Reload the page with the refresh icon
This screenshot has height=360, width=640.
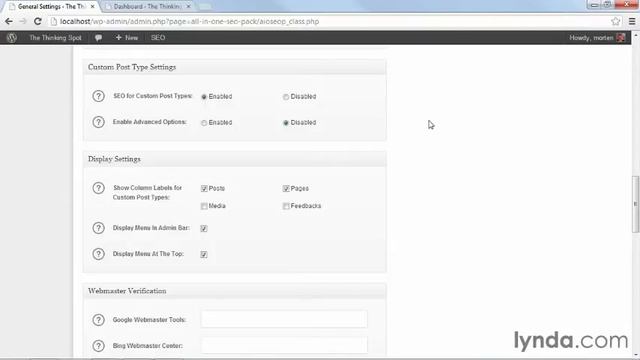38,22
